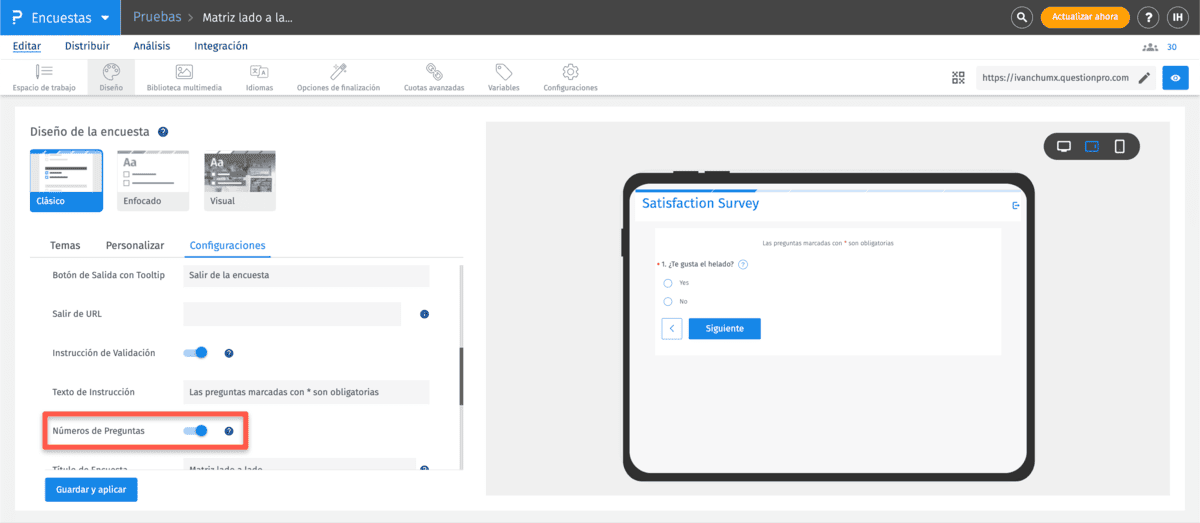
Task: Select the Diseño palette icon
Action: 111,71
